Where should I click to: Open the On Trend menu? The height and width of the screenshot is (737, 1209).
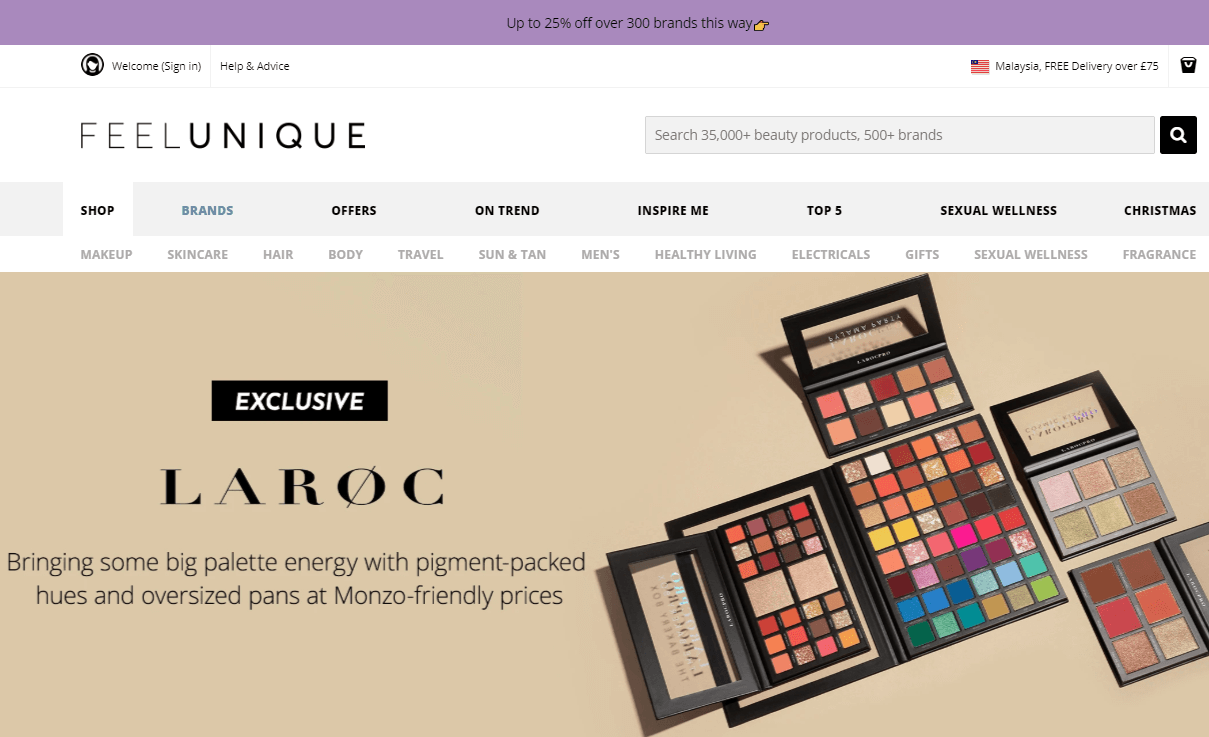click(507, 210)
